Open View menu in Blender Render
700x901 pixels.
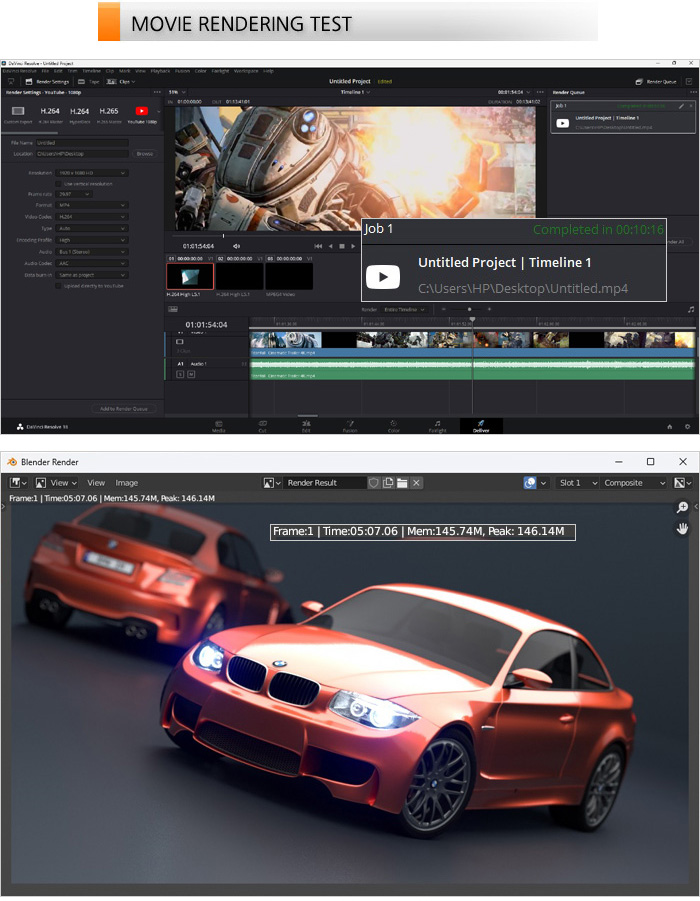(96, 483)
